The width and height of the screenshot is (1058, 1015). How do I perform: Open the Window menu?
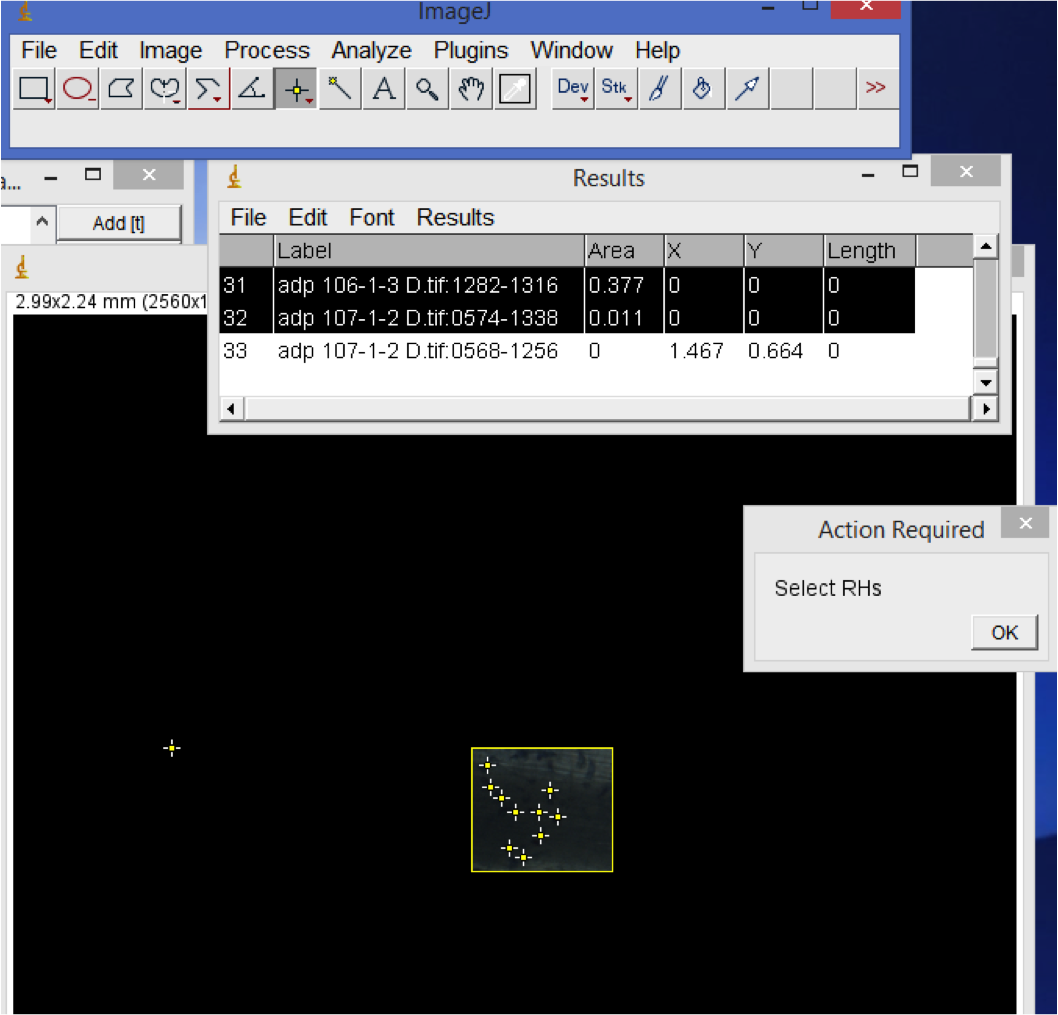(x=572, y=51)
